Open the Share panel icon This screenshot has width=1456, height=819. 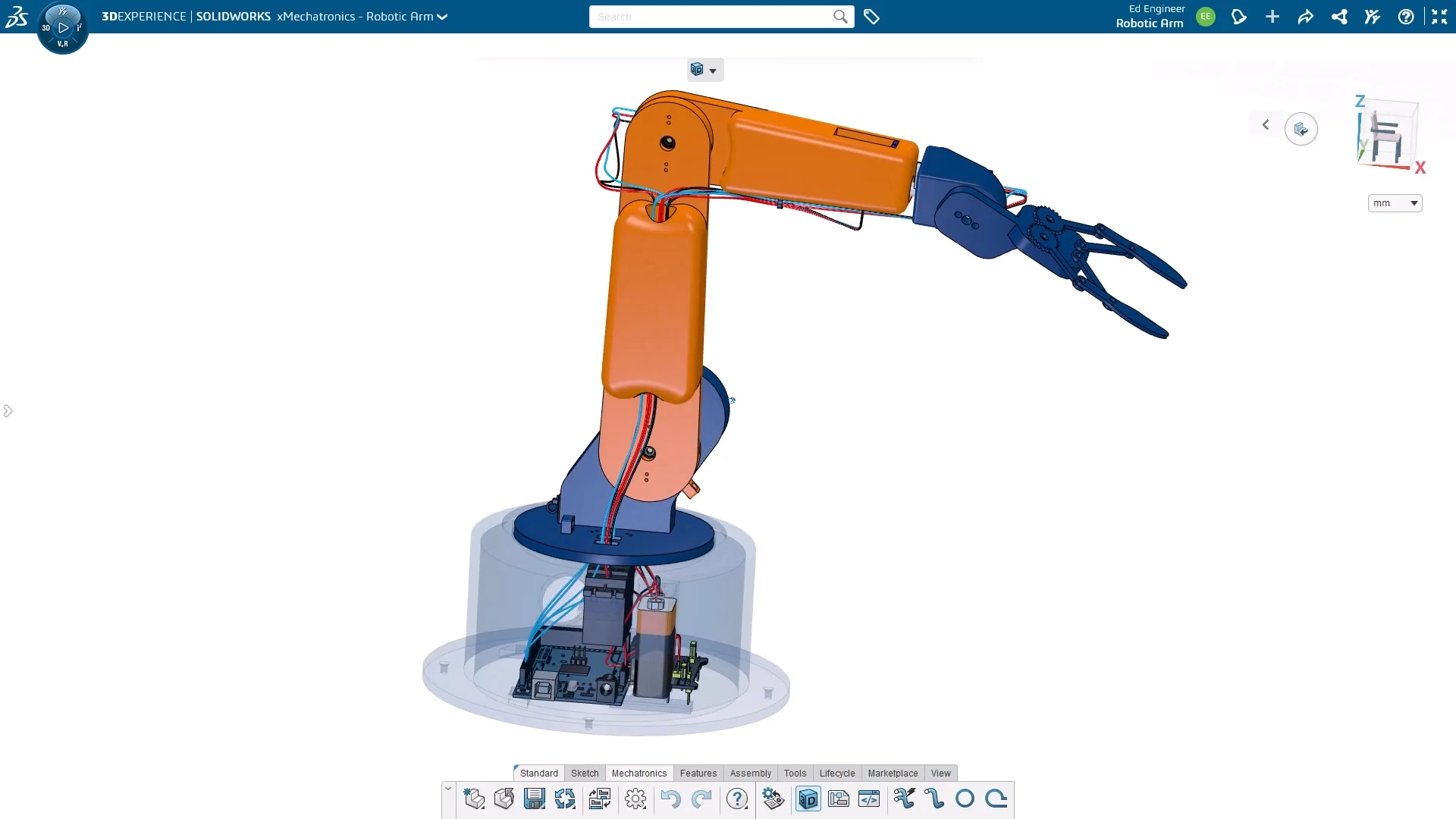(1339, 17)
